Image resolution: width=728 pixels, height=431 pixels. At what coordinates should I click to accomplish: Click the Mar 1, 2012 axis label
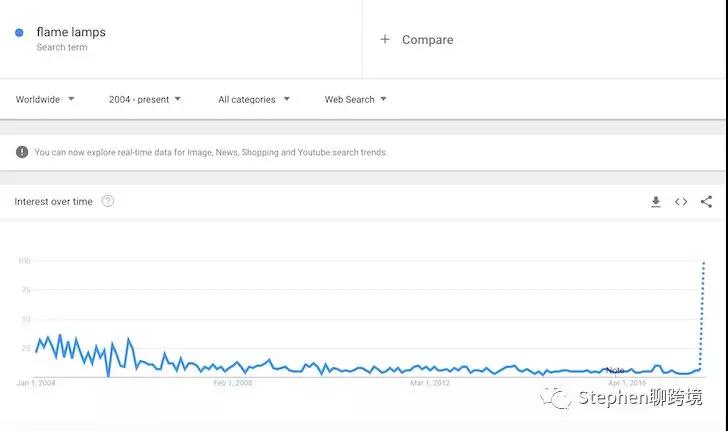tap(430, 383)
